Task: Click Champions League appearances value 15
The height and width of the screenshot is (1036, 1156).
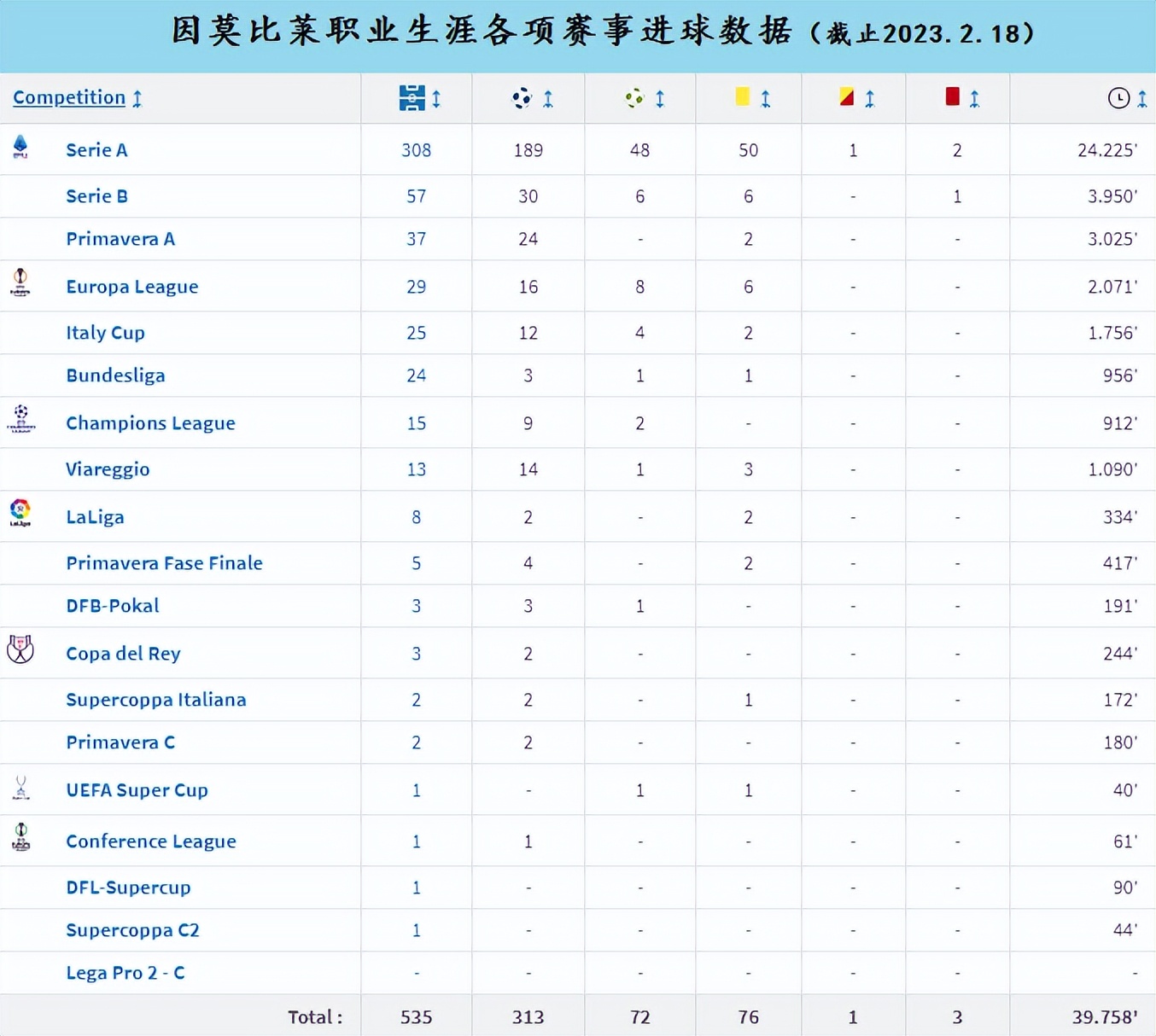Action: click(417, 423)
